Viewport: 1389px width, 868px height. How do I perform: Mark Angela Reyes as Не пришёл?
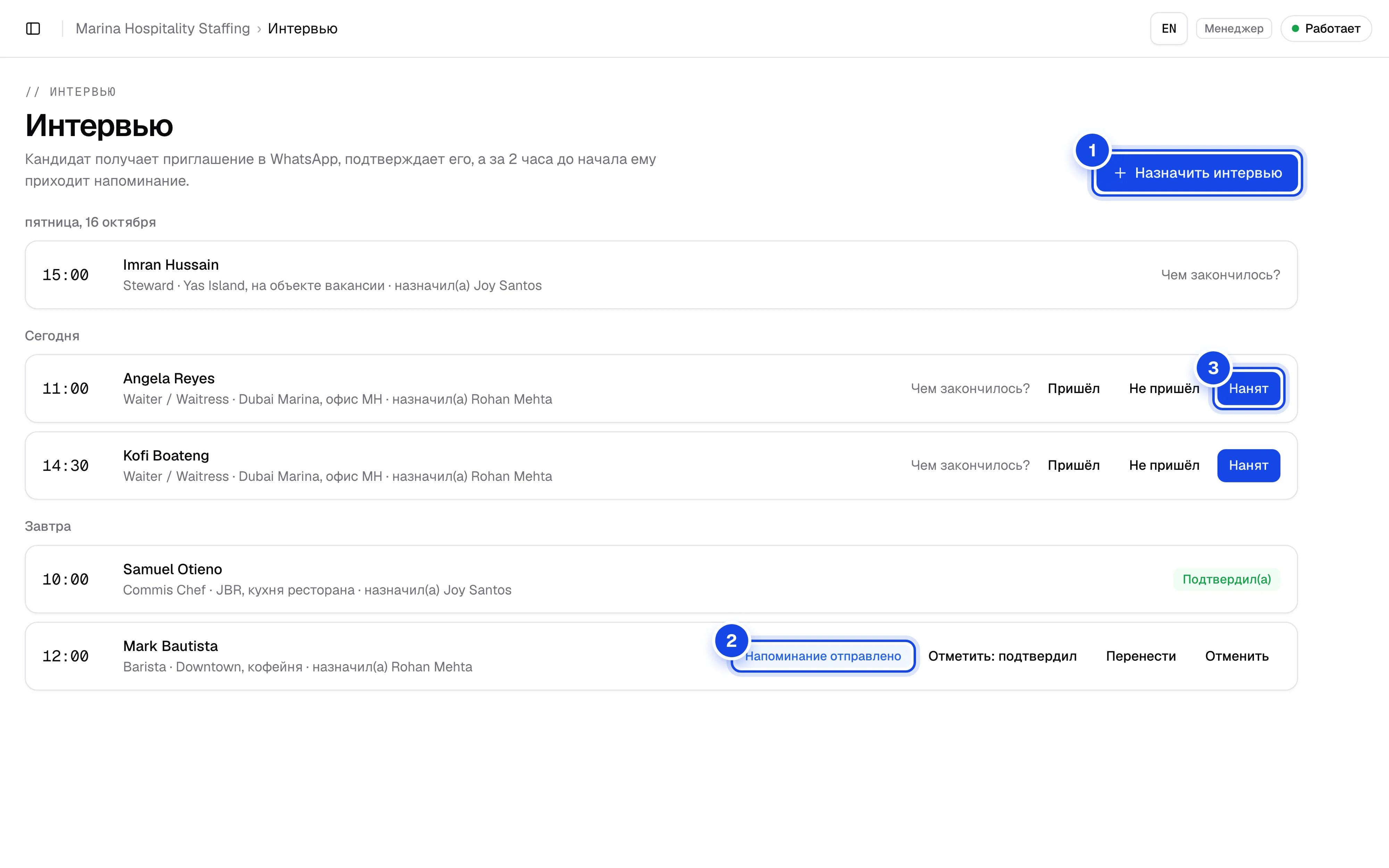(x=1164, y=389)
